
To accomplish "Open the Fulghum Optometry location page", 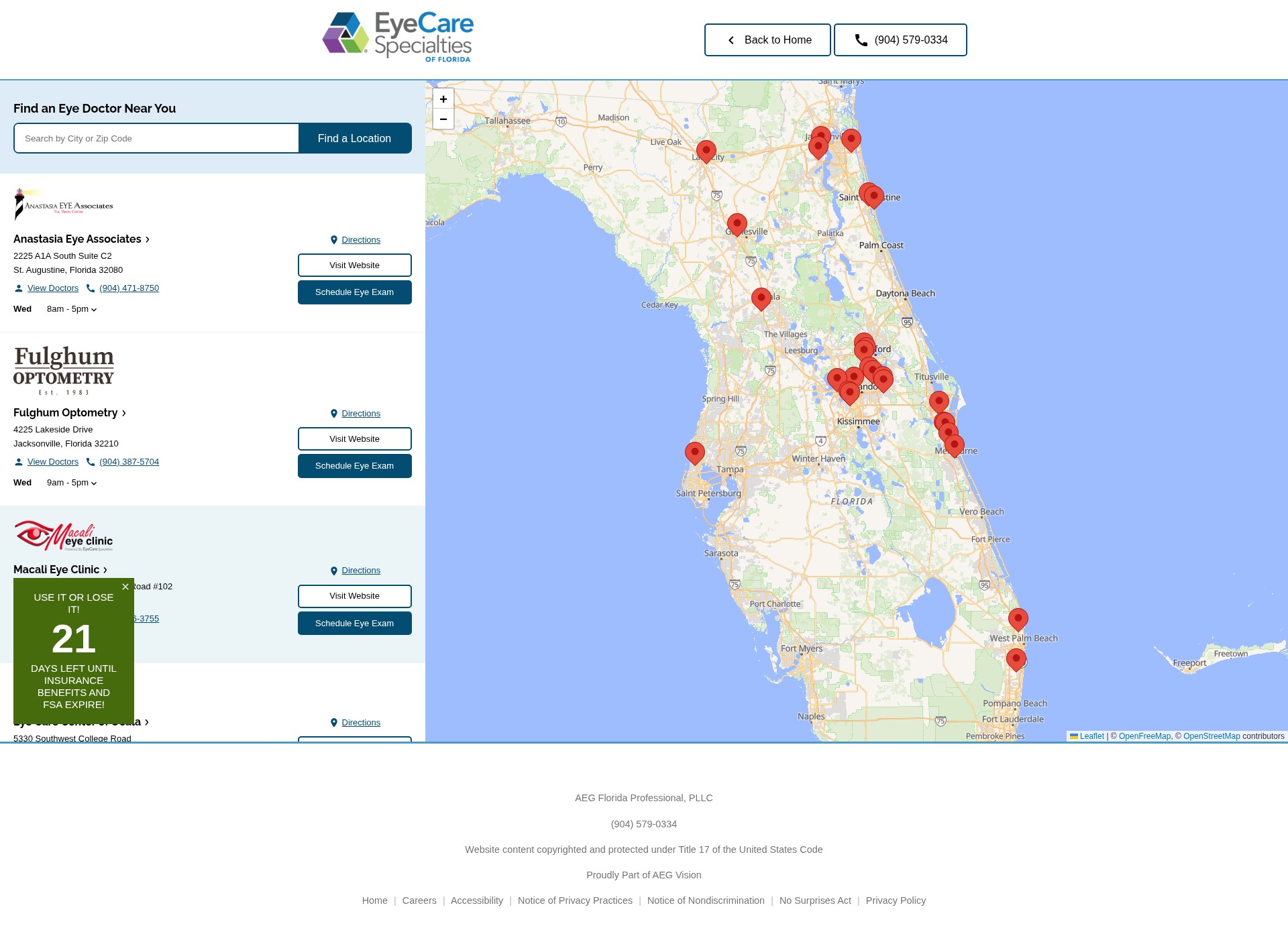I will coord(70,413).
